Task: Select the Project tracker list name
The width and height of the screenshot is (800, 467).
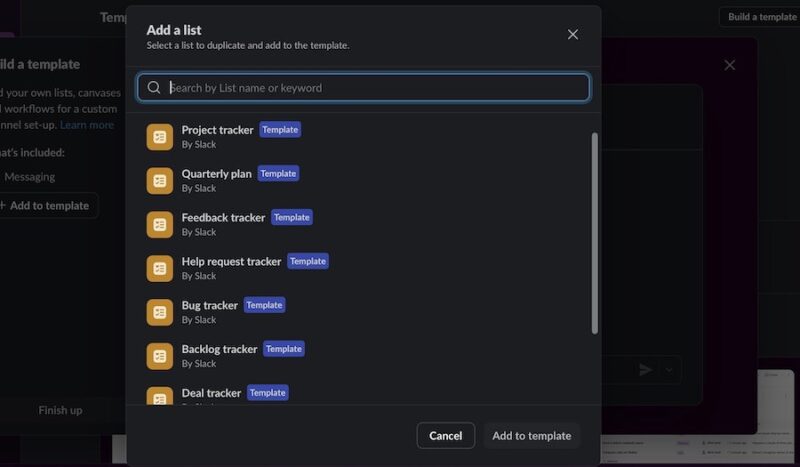Action: click(x=217, y=130)
